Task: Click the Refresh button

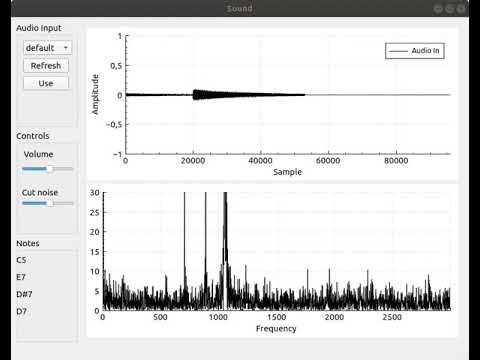Action: click(x=46, y=66)
